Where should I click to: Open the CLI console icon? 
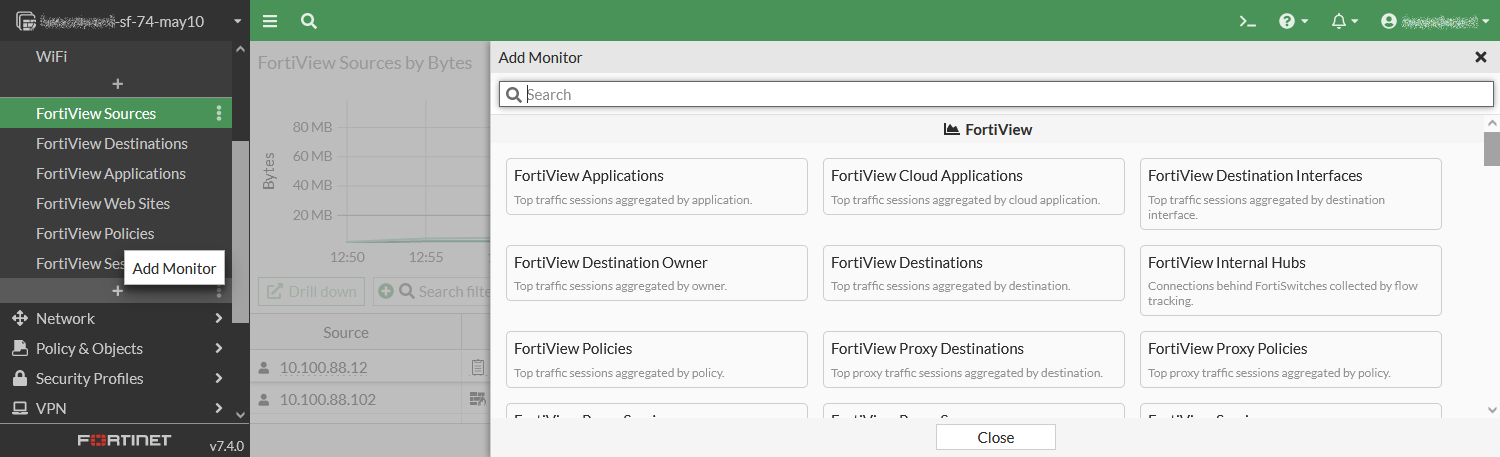1247,21
